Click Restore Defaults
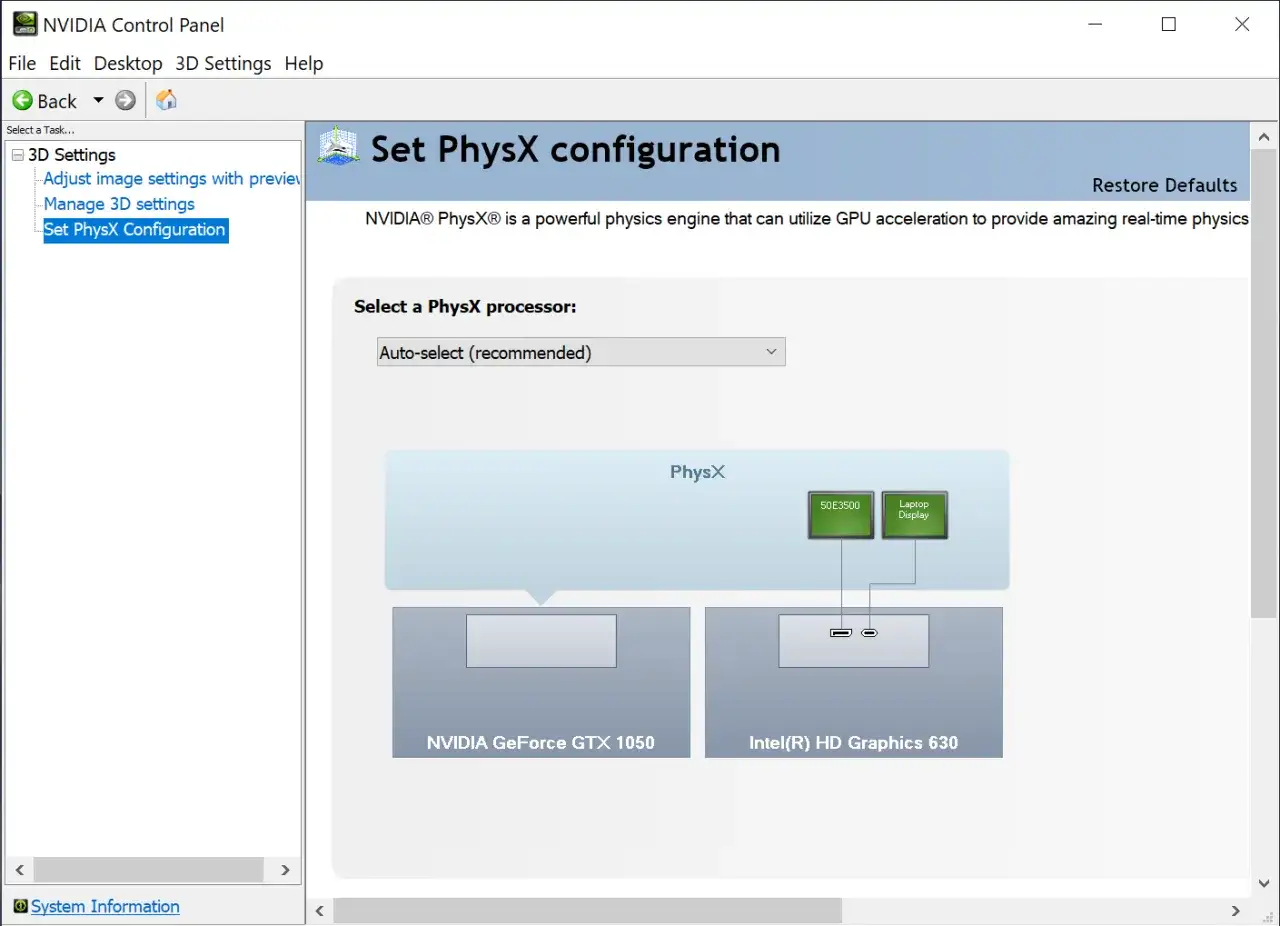Screen dimensions: 1280x926 tap(1164, 185)
